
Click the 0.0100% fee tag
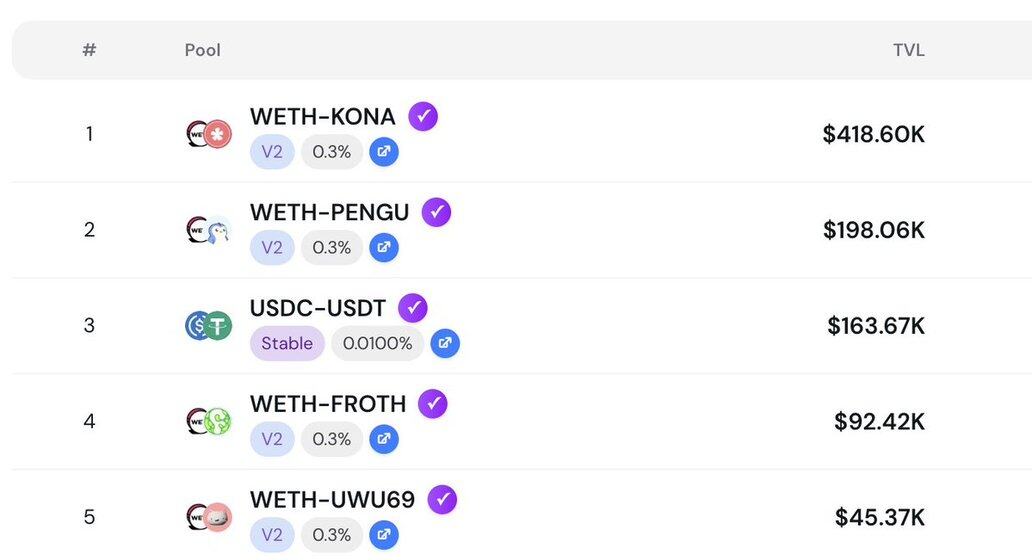pyautogui.click(x=377, y=343)
